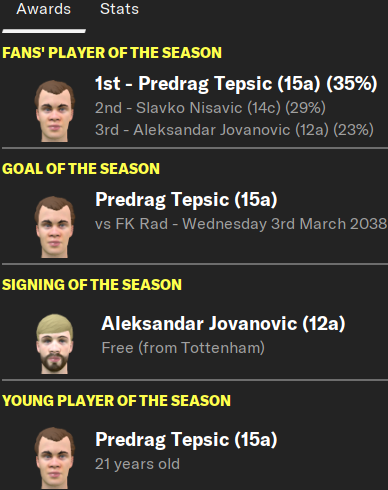View match vs FK Rad 3rd March 2038

pyautogui.click(x=241, y=224)
